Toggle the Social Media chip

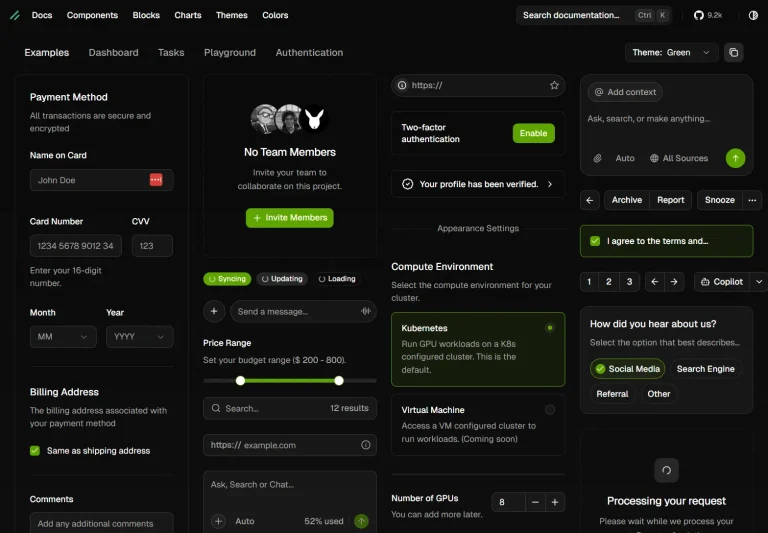[627, 369]
